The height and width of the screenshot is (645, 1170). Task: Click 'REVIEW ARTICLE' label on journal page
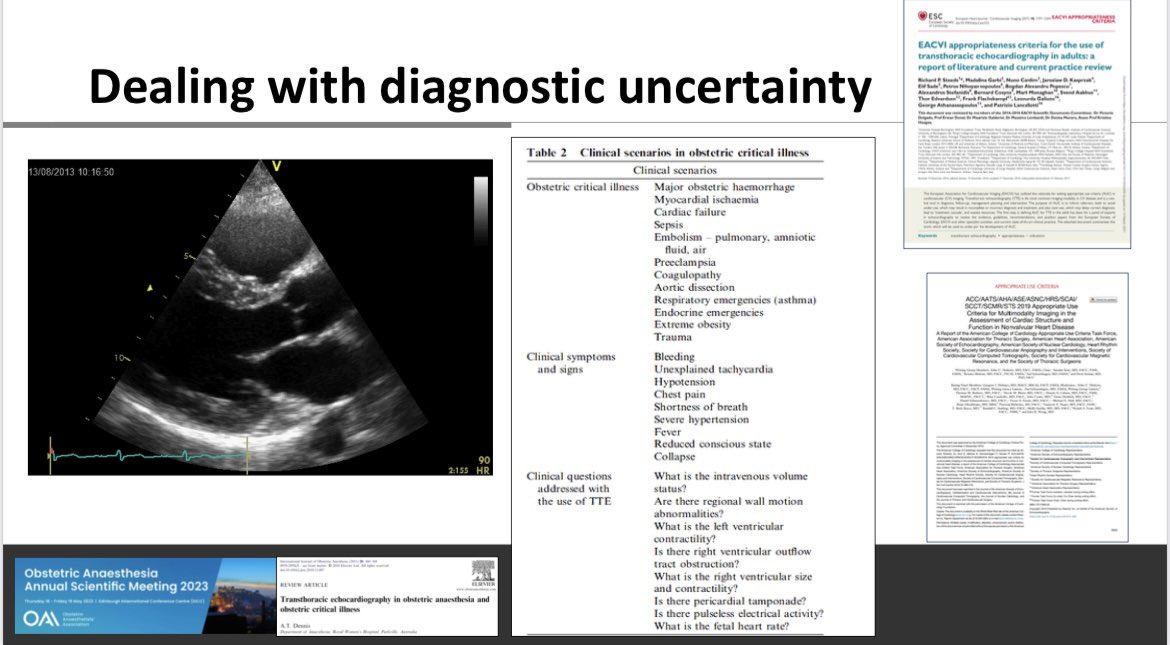tap(304, 585)
